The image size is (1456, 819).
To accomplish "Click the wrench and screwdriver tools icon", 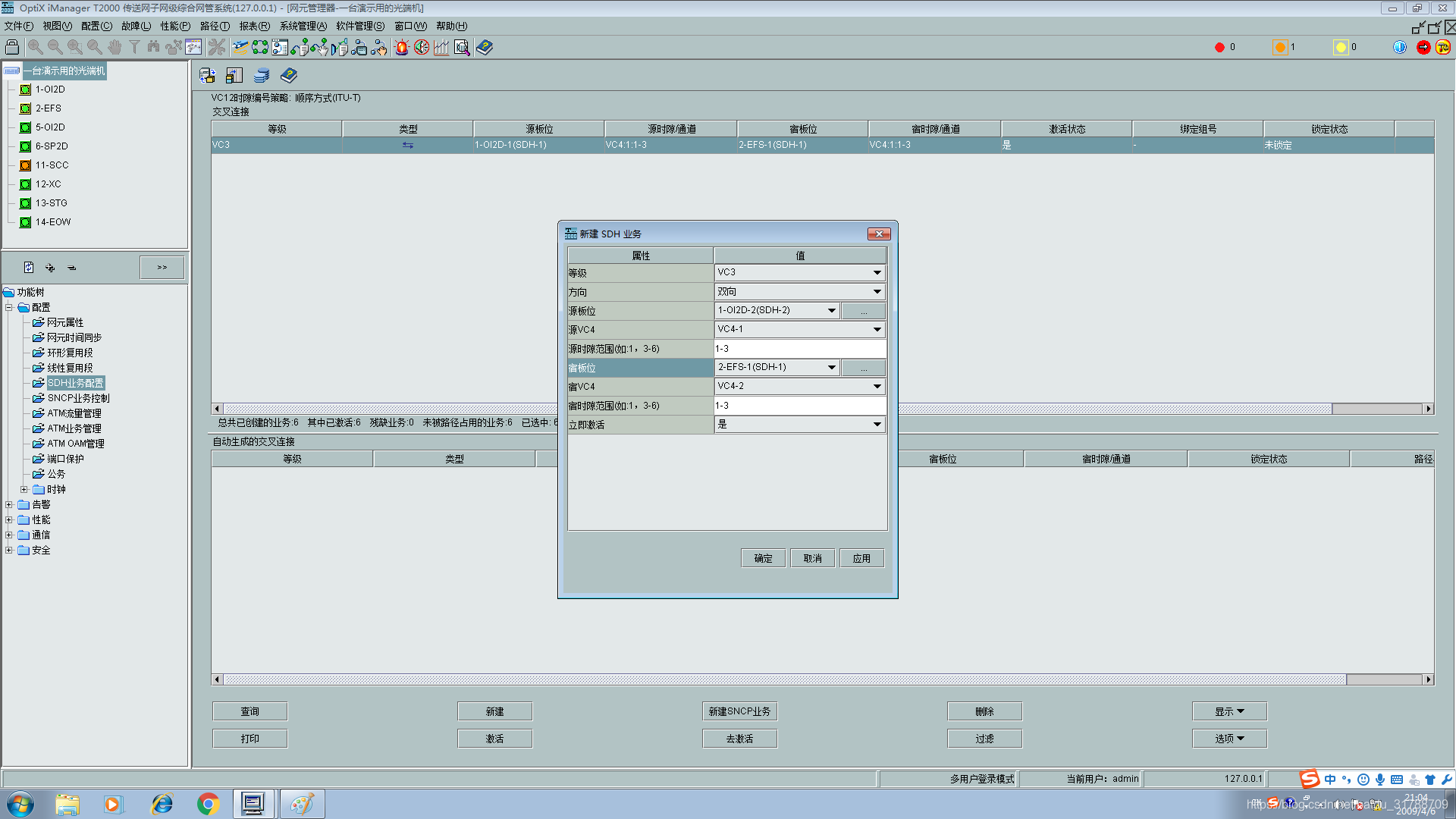I will pos(217,47).
